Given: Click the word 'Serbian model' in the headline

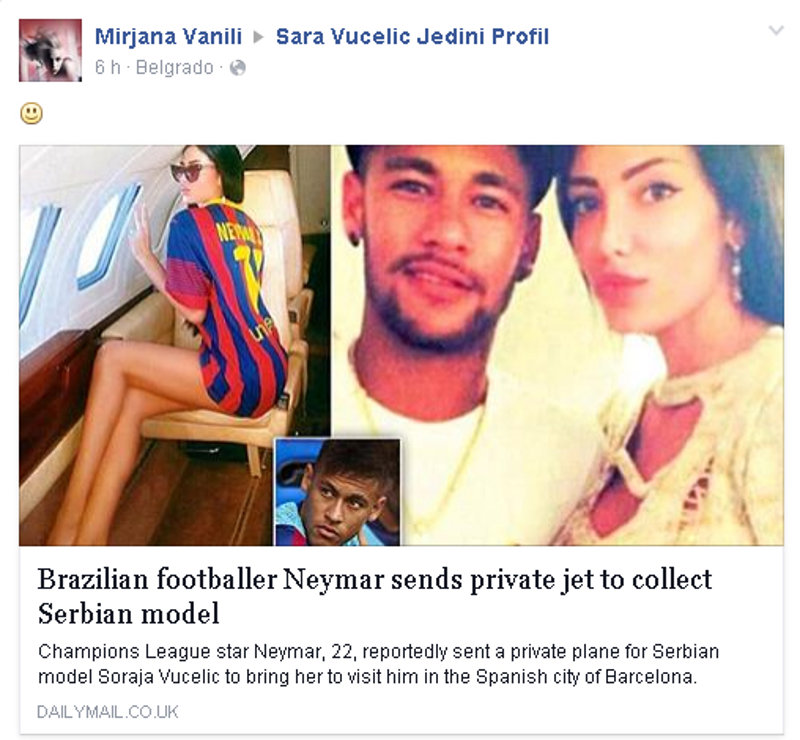Looking at the screenshot, I should pyautogui.click(x=129, y=613).
